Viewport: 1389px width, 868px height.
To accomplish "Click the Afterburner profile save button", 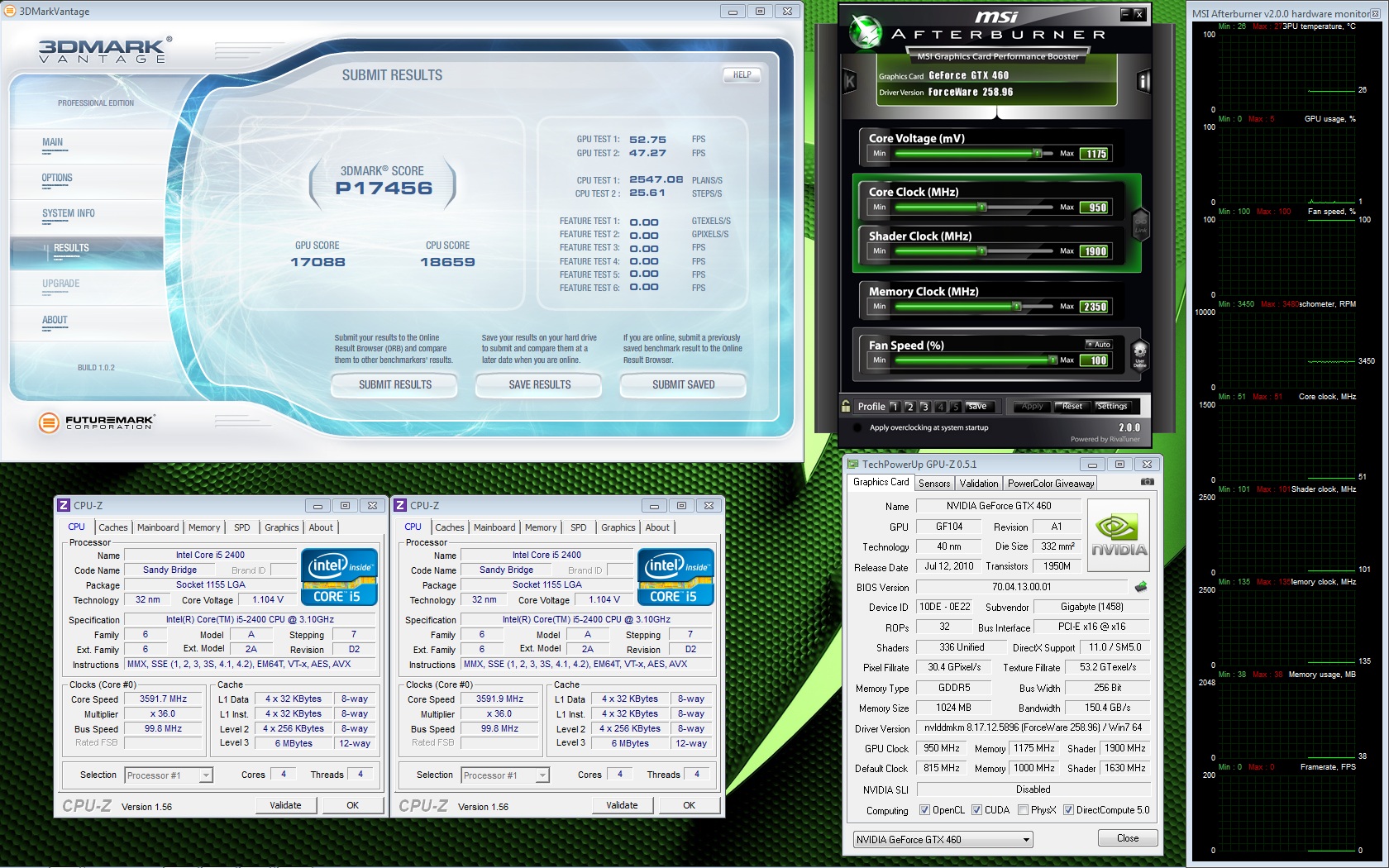I will coord(978,407).
